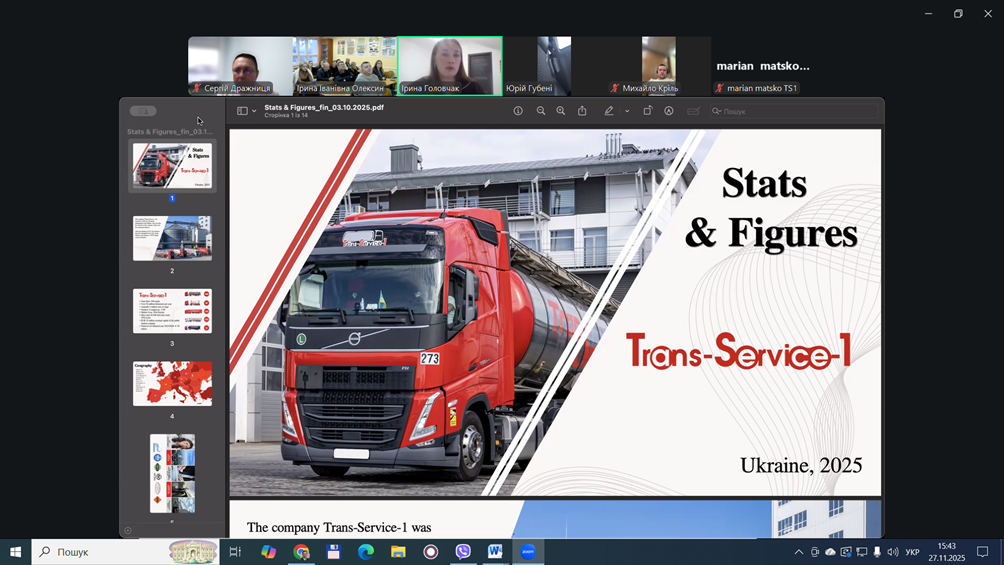Expand the highlight pen options arrow

click(627, 111)
